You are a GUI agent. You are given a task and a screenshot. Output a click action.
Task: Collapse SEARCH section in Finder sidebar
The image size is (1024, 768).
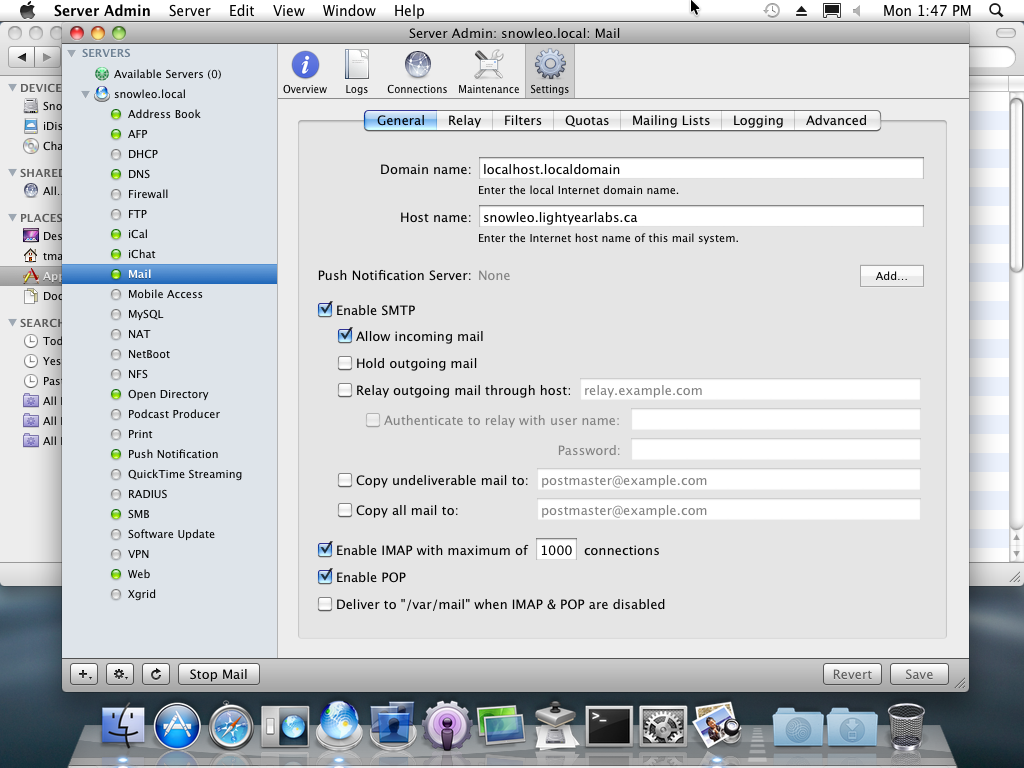[x=12, y=323]
